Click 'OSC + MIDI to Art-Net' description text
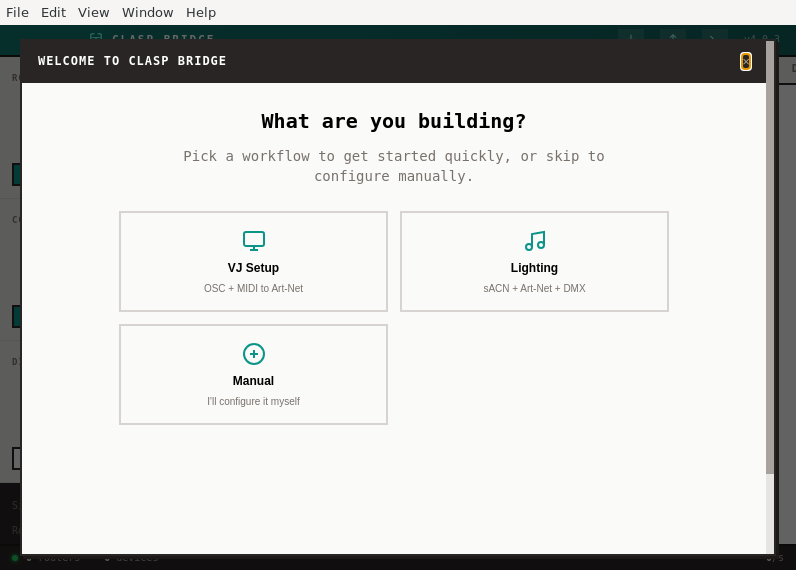Image resolution: width=796 pixels, height=570 pixels. coord(253,288)
